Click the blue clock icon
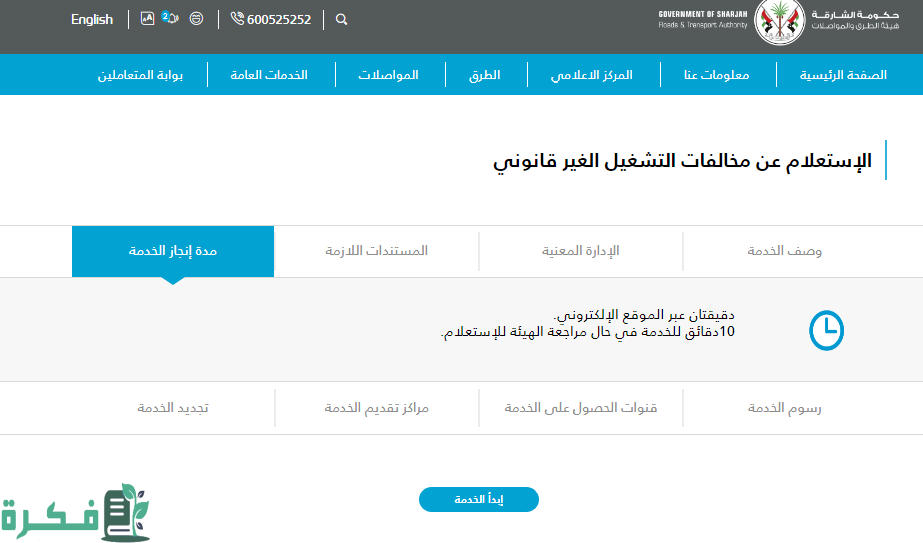Image resolution: width=923 pixels, height=543 pixels. point(826,330)
